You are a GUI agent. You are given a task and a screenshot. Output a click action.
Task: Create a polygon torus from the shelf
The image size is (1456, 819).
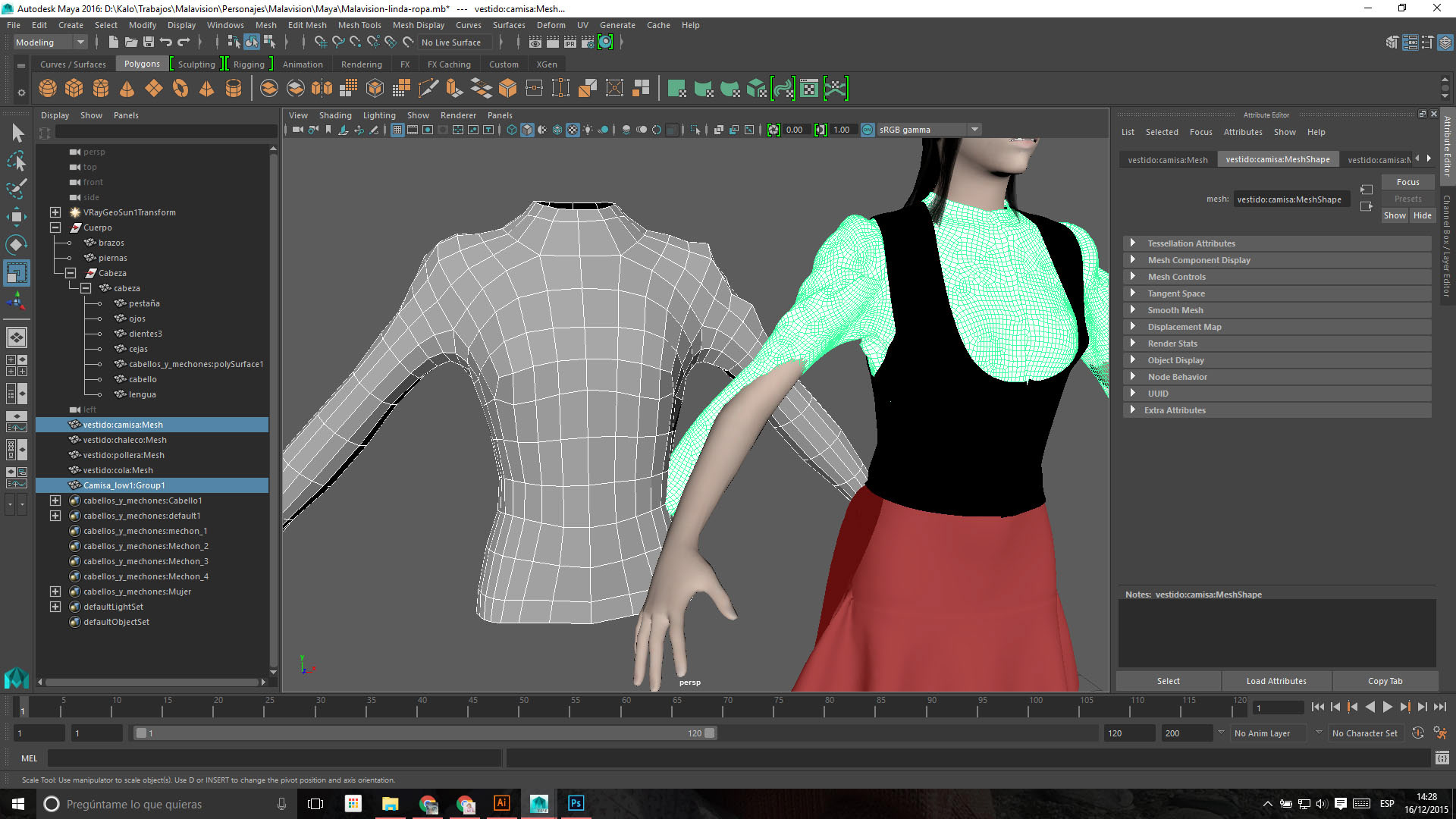(180, 89)
